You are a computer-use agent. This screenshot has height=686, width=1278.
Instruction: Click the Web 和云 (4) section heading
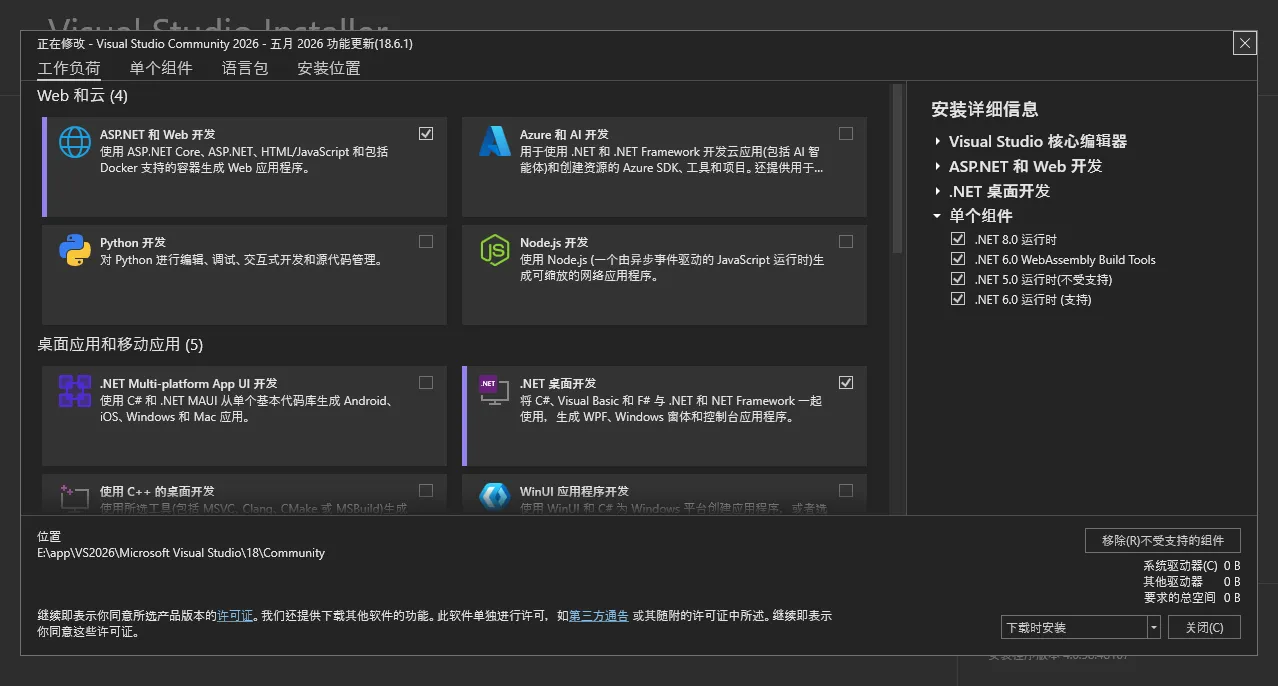point(83,96)
